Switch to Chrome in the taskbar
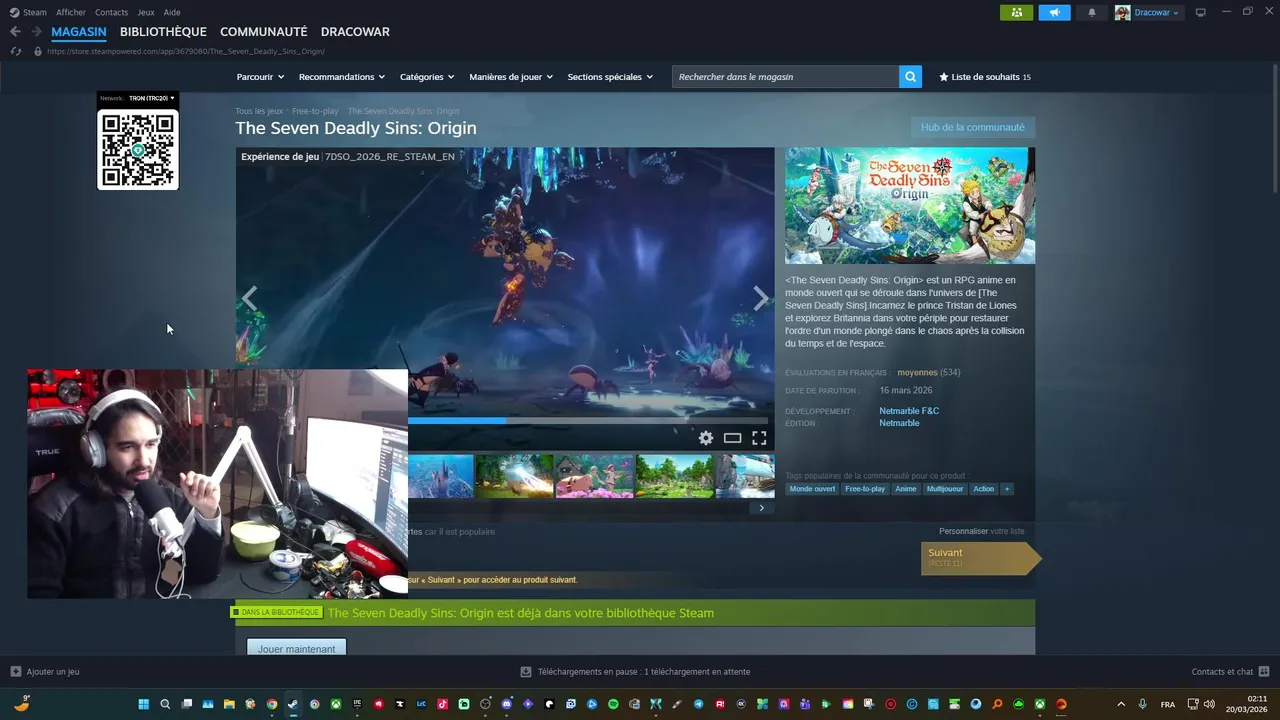This screenshot has height=720, width=1280. click(271, 704)
